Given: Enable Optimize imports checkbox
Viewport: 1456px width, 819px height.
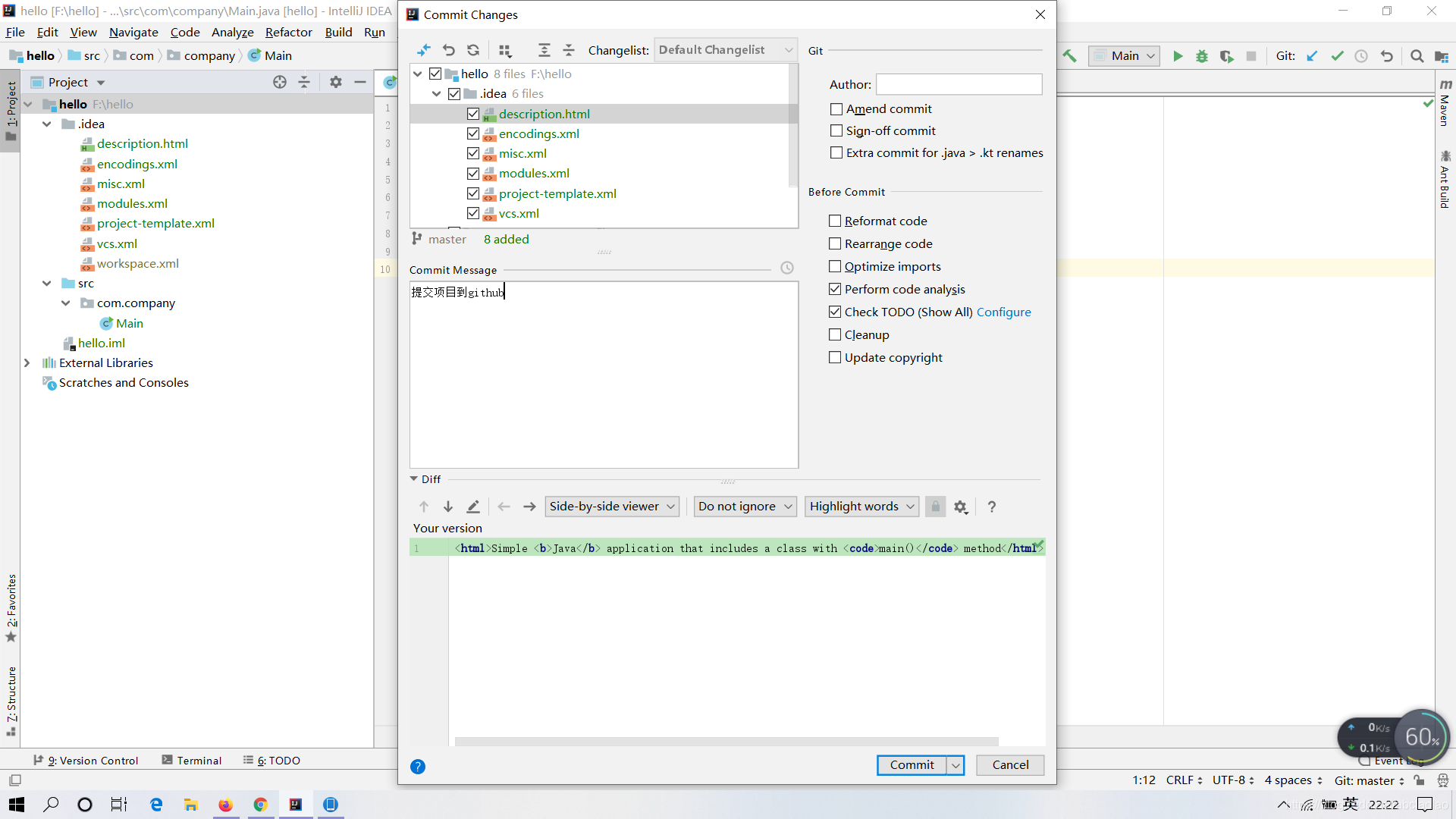Looking at the screenshot, I should pyautogui.click(x=835, y=266).
